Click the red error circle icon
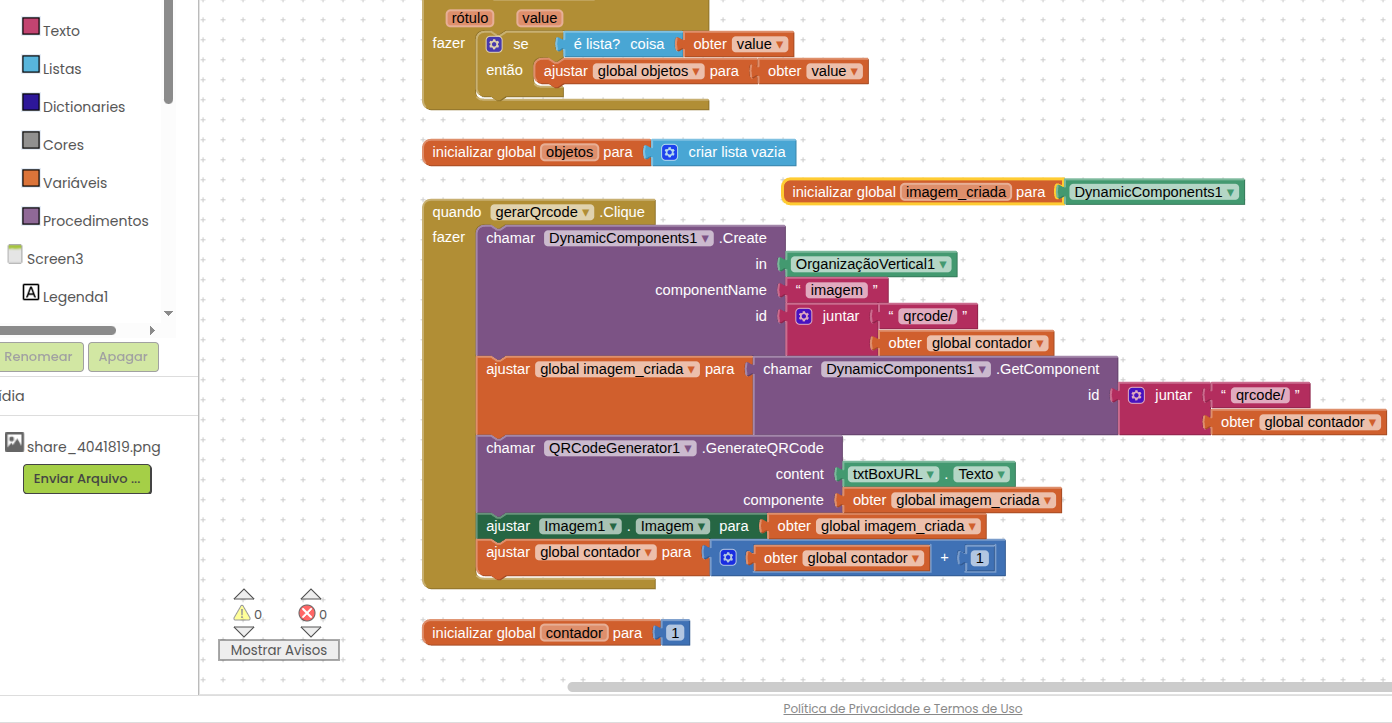This screenshot has height=723, width=1392. coord(307,614)
